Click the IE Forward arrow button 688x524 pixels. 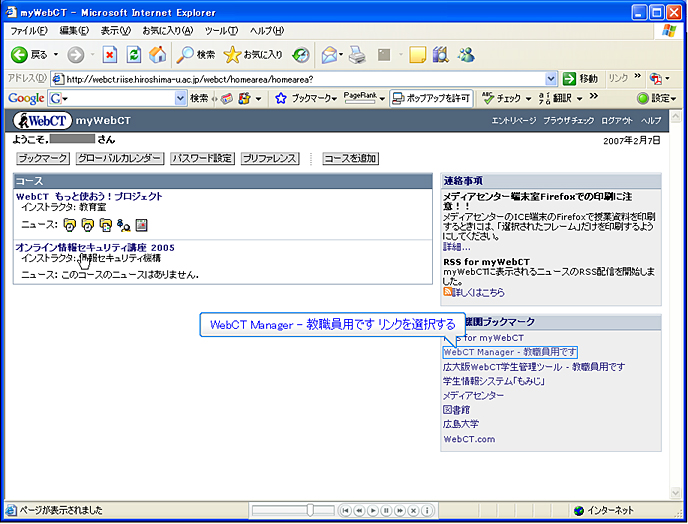(75, 55)
